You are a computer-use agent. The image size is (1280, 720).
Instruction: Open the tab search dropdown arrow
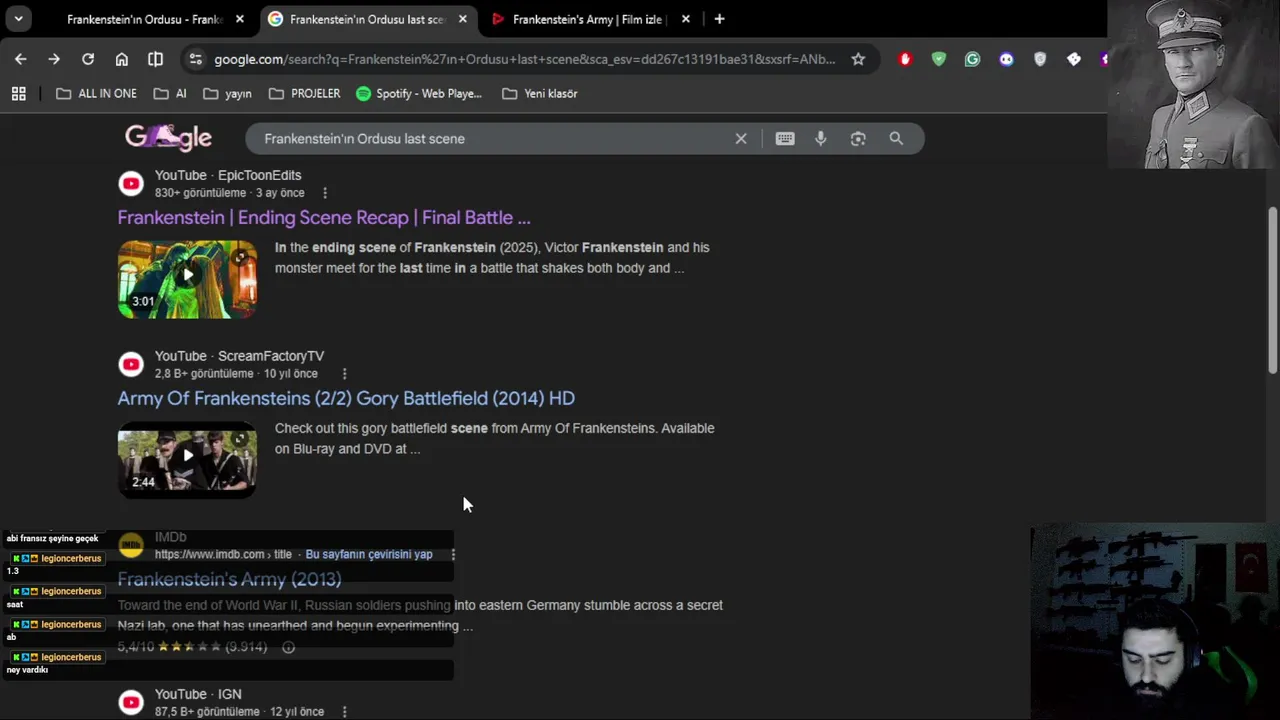click(x=18, y=19)
